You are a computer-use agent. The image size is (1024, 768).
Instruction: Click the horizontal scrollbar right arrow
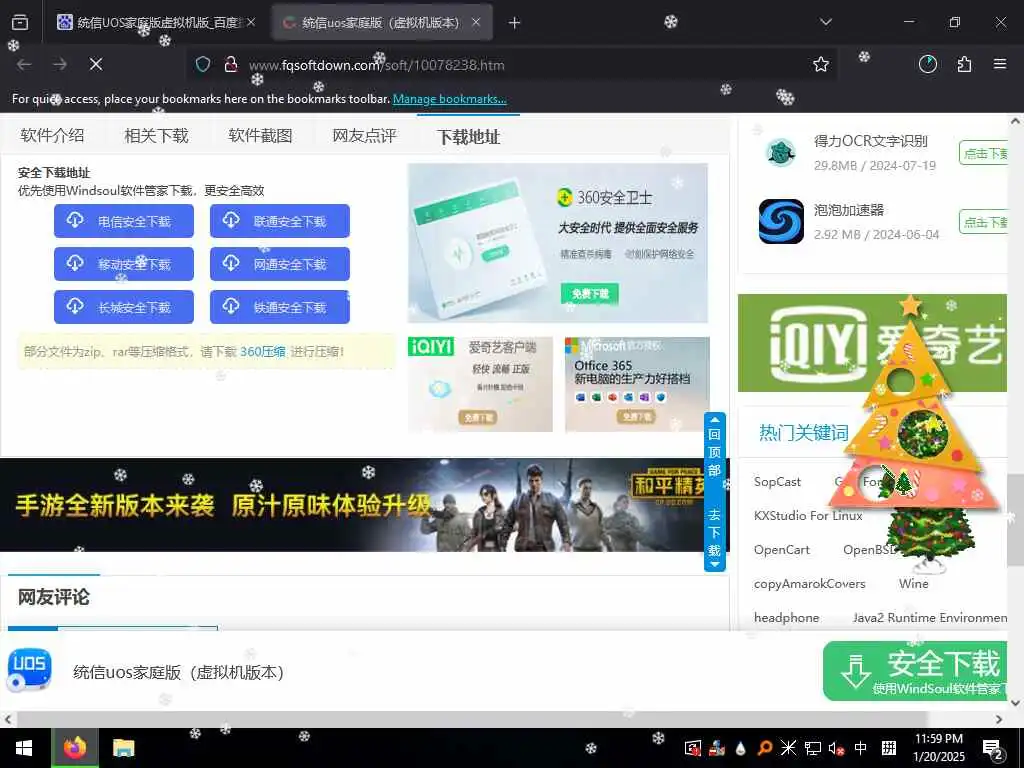[999, 719]
